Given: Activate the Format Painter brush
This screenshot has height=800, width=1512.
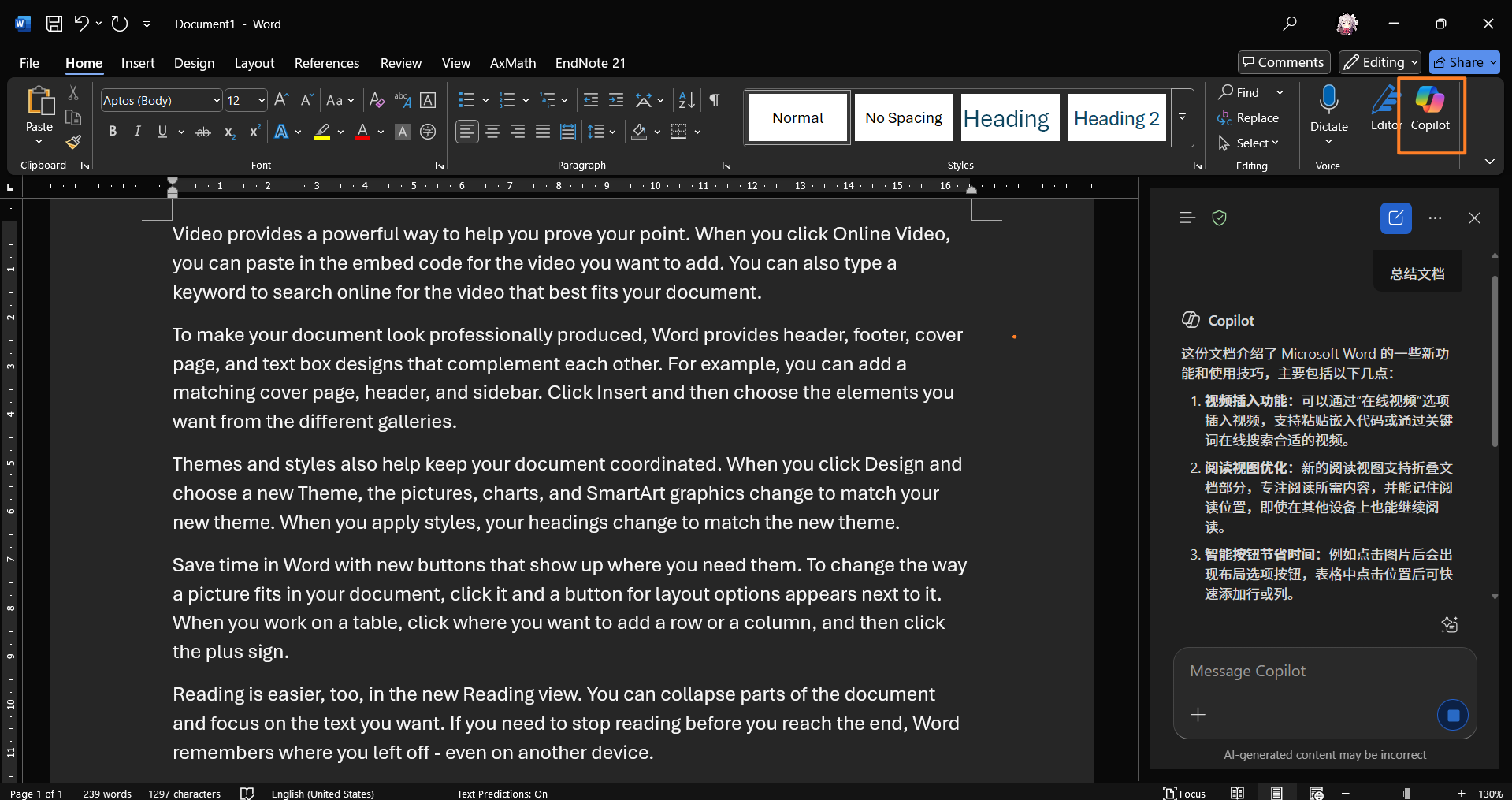Looking at the screenshot, I should pyautogui.click(x=73, y=143).
